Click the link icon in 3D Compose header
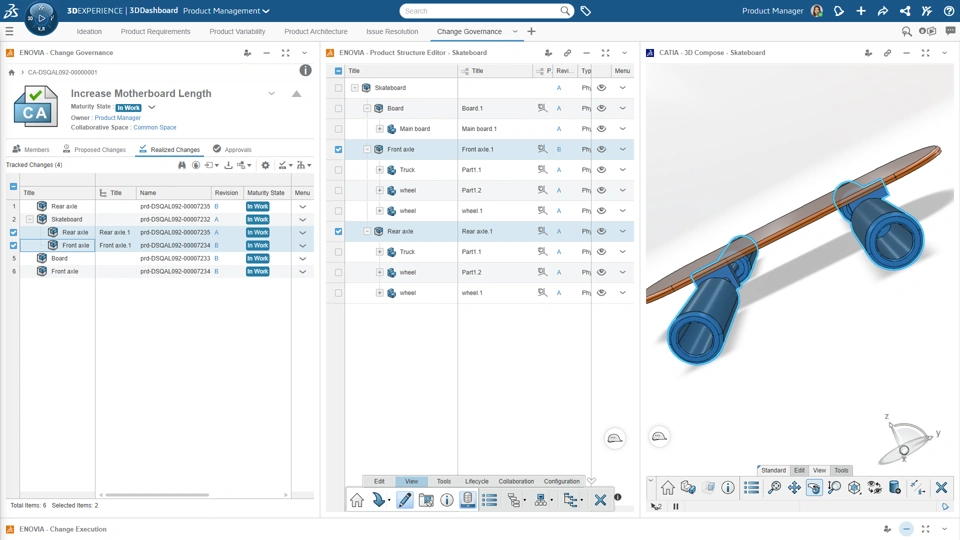 pyautogui.click(x=887, y=53)
